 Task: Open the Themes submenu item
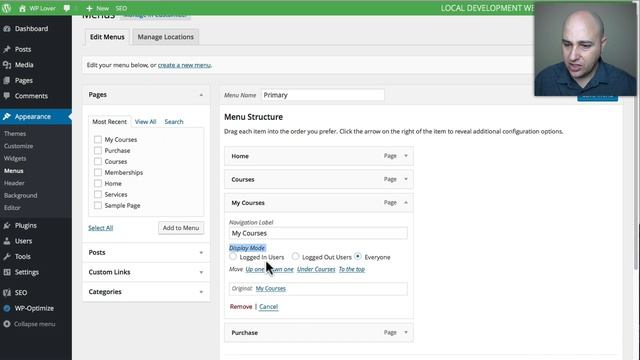(x=15, y=133)
